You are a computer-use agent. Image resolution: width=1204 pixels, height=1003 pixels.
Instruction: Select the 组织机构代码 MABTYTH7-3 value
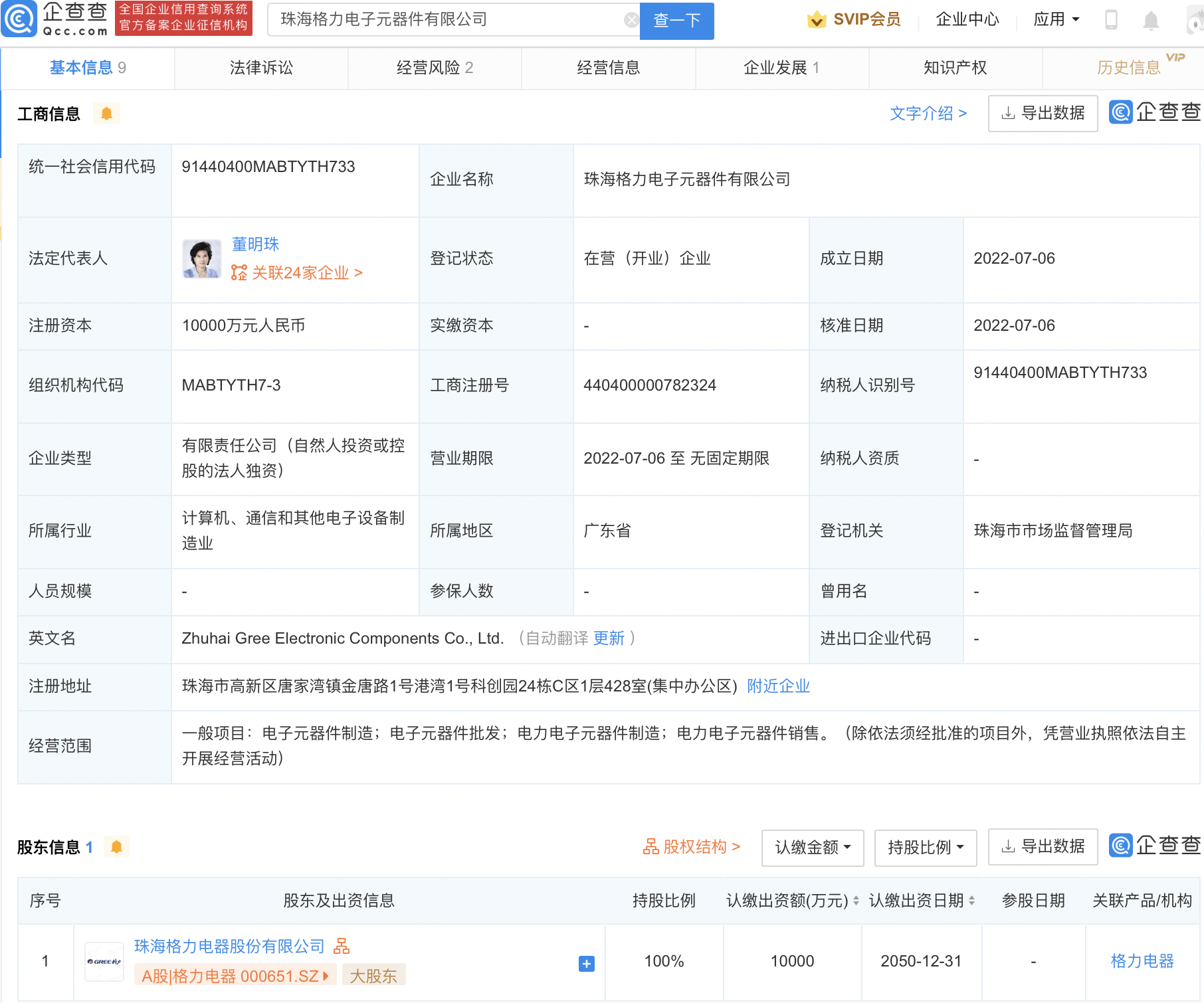coord(231,385)
